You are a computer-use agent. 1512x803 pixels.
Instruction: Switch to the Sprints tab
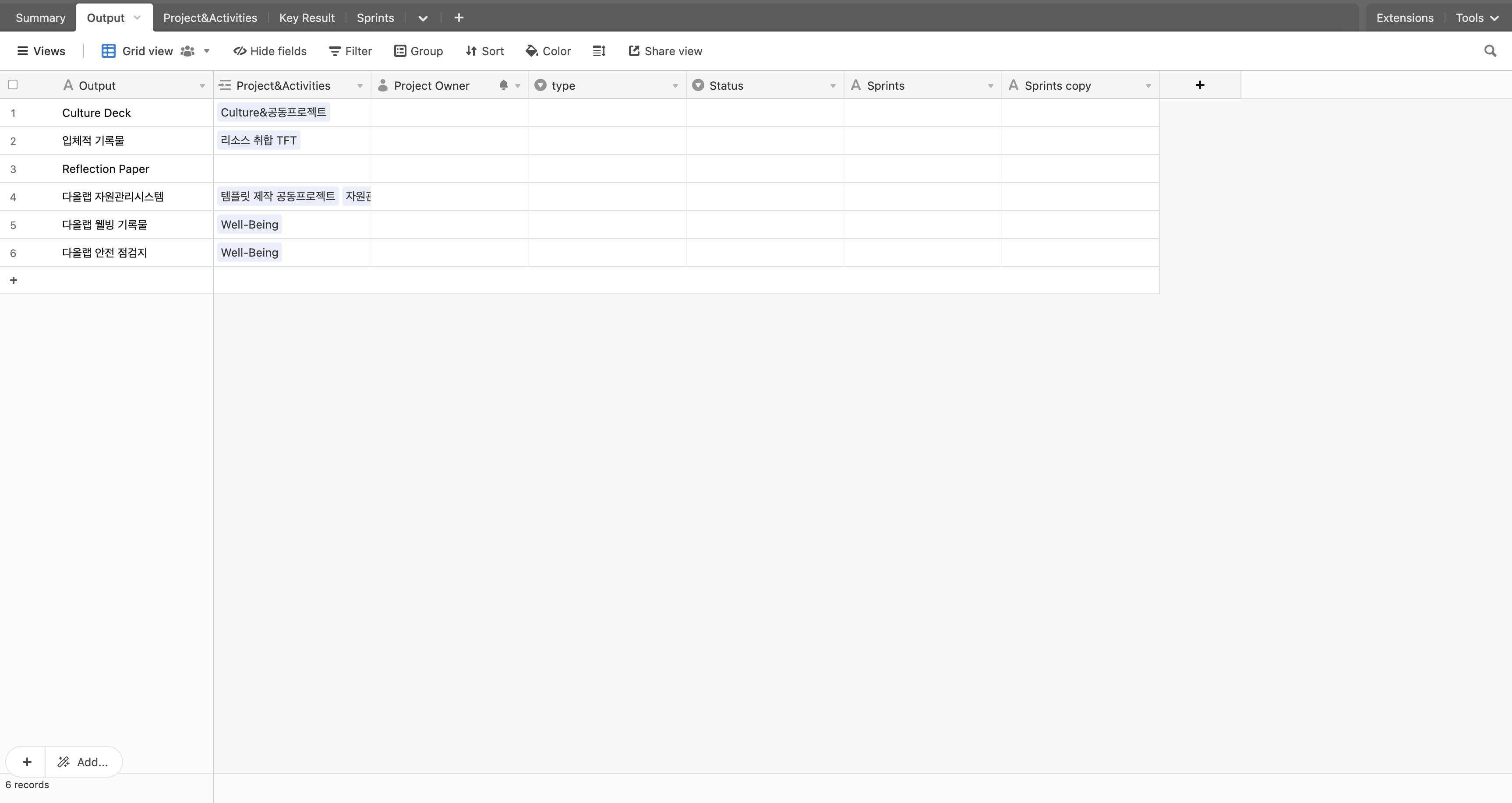pos(375,18)
